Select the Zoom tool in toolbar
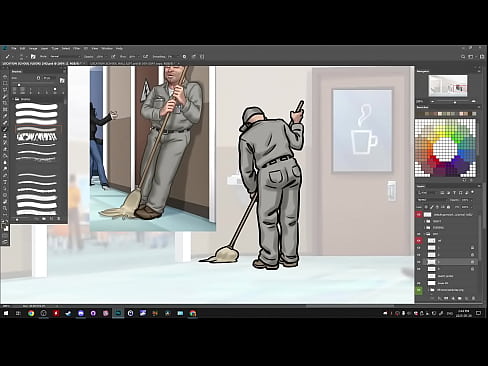 (x=5, y=208)
